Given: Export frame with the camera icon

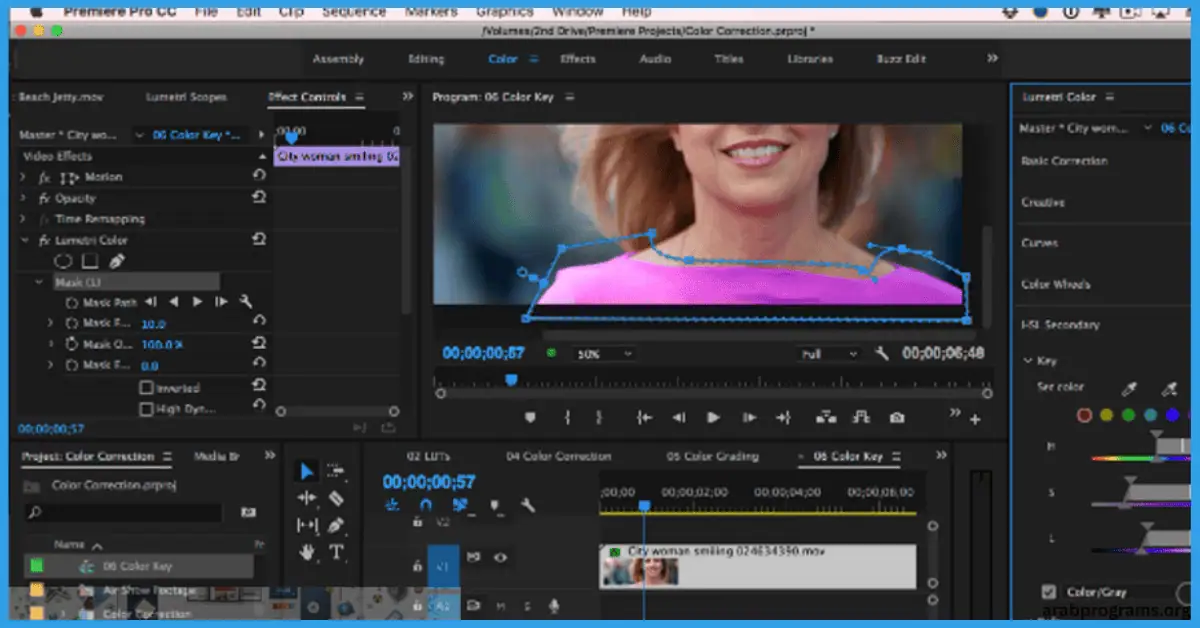Looking at the screenshot, I should coord(898,418).
